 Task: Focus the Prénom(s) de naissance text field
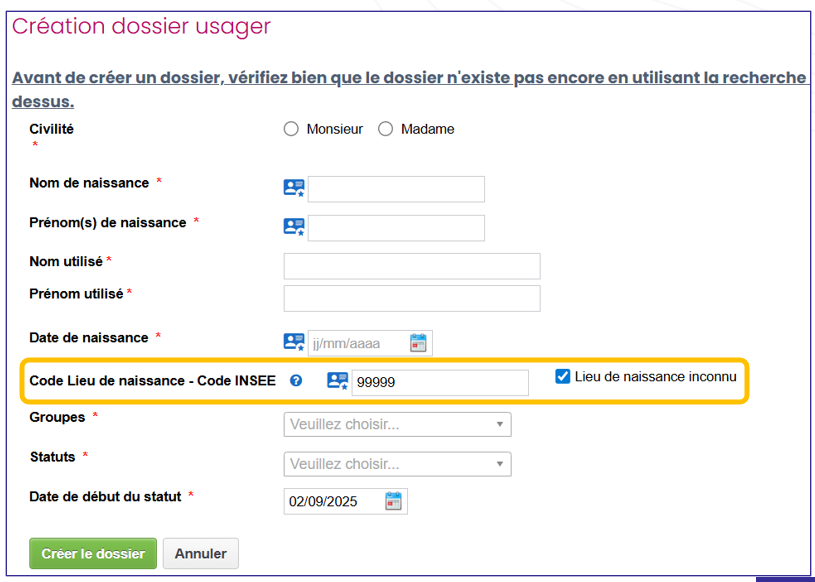[x=396, y=228]
